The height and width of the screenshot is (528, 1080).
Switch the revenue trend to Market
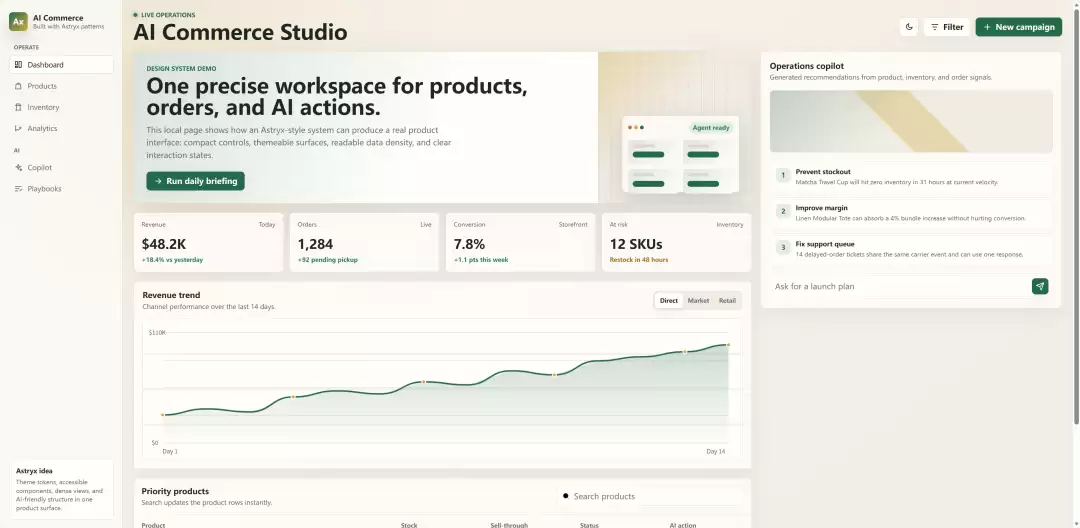pyautogui.click(x=698, y=301)
